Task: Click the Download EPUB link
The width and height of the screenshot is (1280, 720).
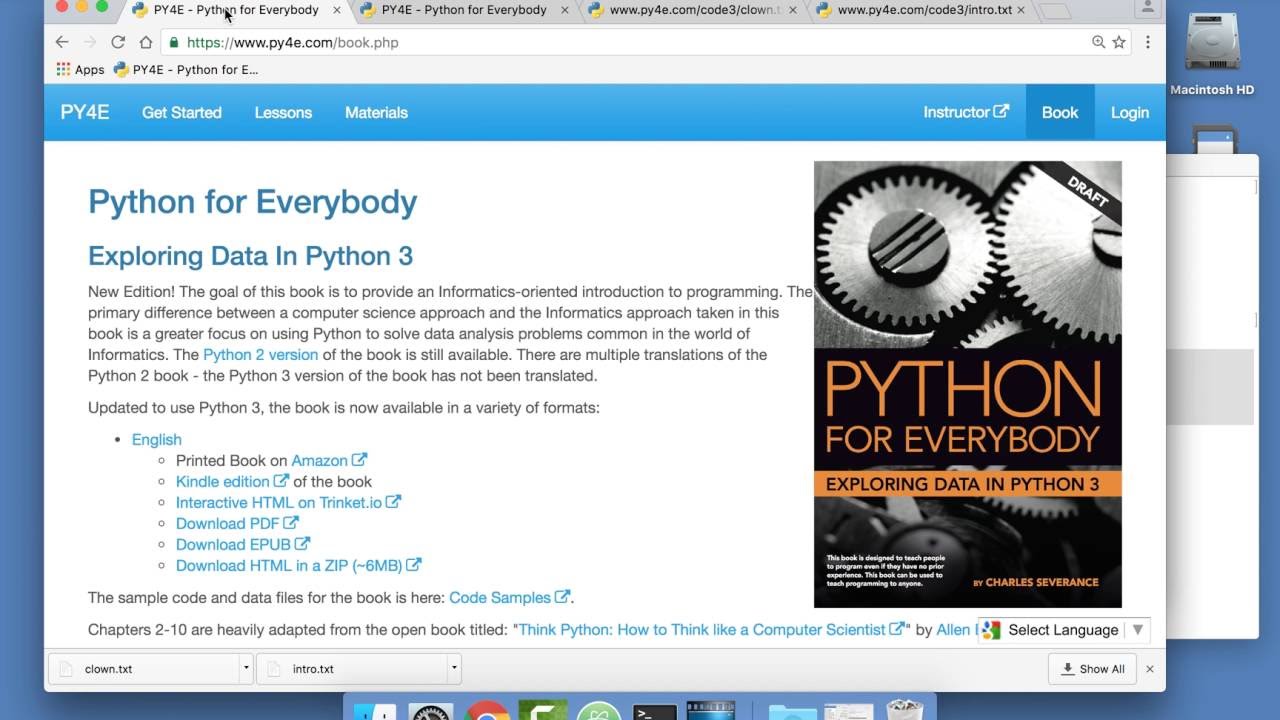Action: tap(243, 544)
